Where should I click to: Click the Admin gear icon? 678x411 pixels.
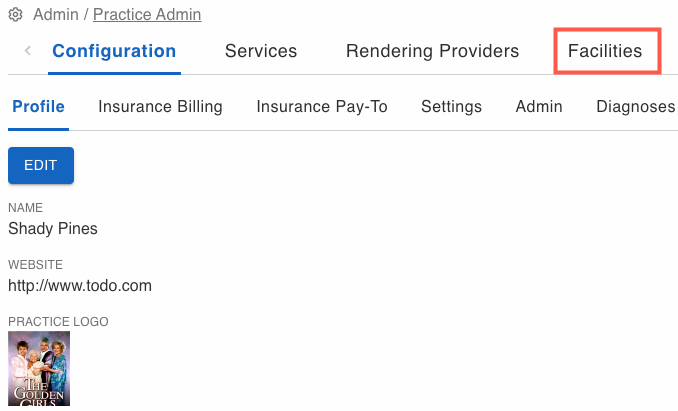[x=16, y=14]
